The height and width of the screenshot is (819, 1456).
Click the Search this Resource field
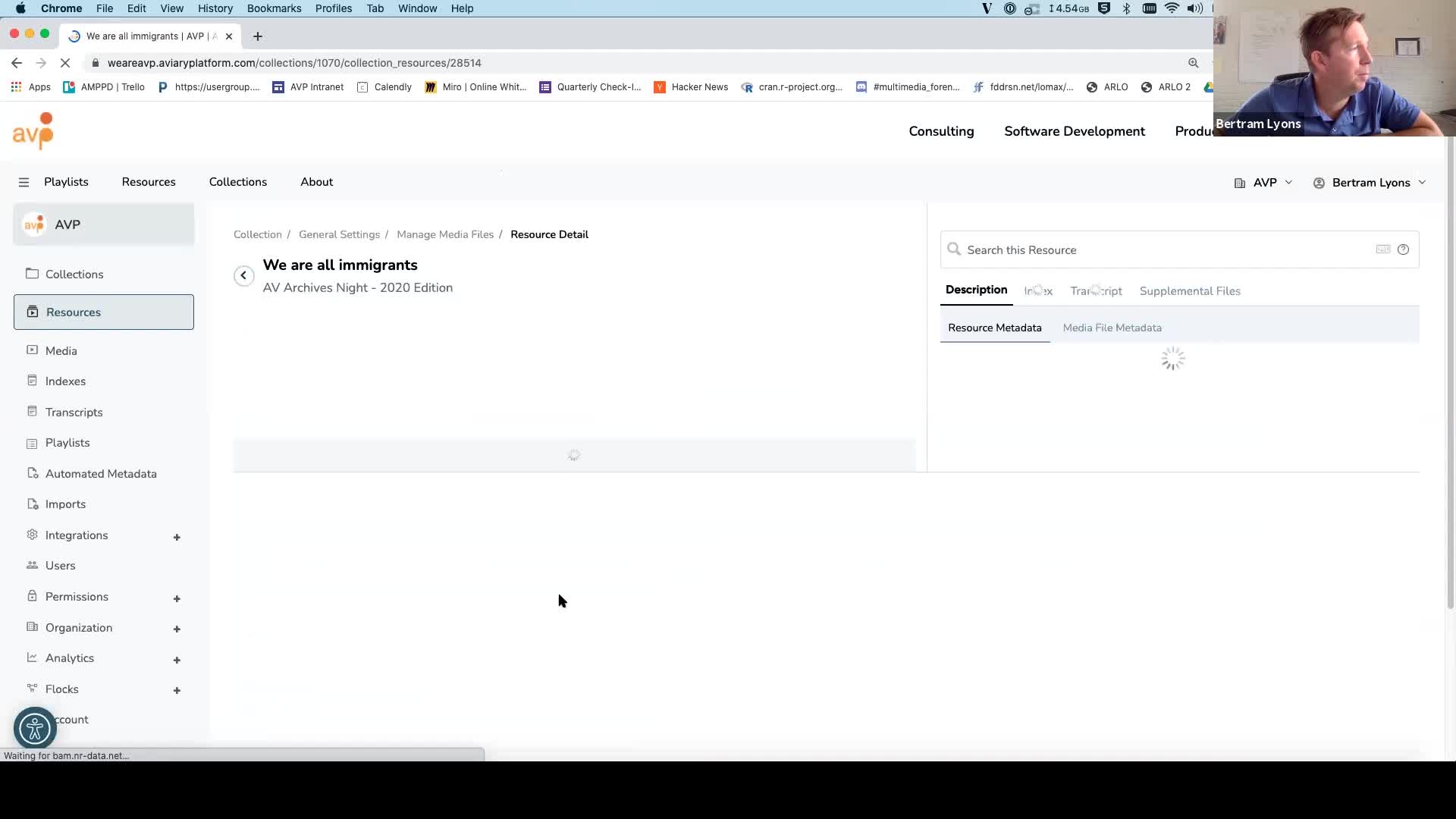[x=1168, y=249]
